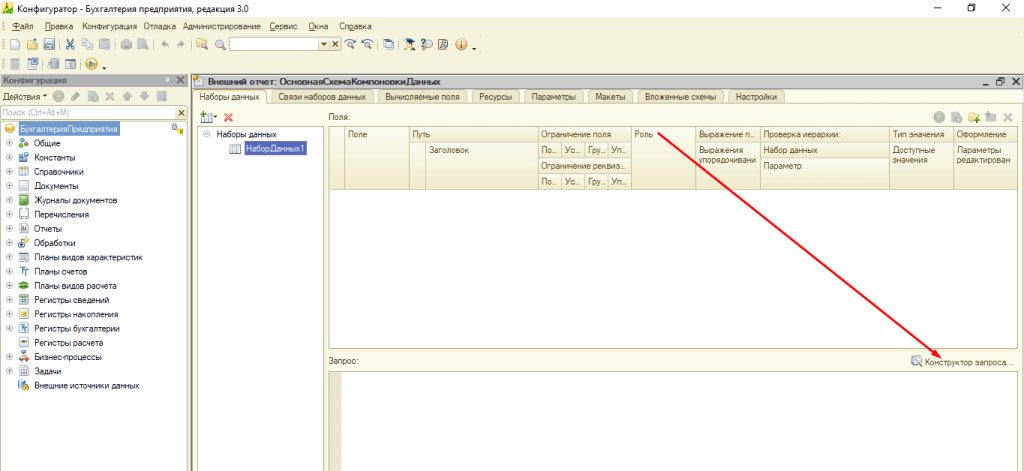
Task: Expand the Справочники tree node
Action: pyautogui.click(x=9, y=172)
